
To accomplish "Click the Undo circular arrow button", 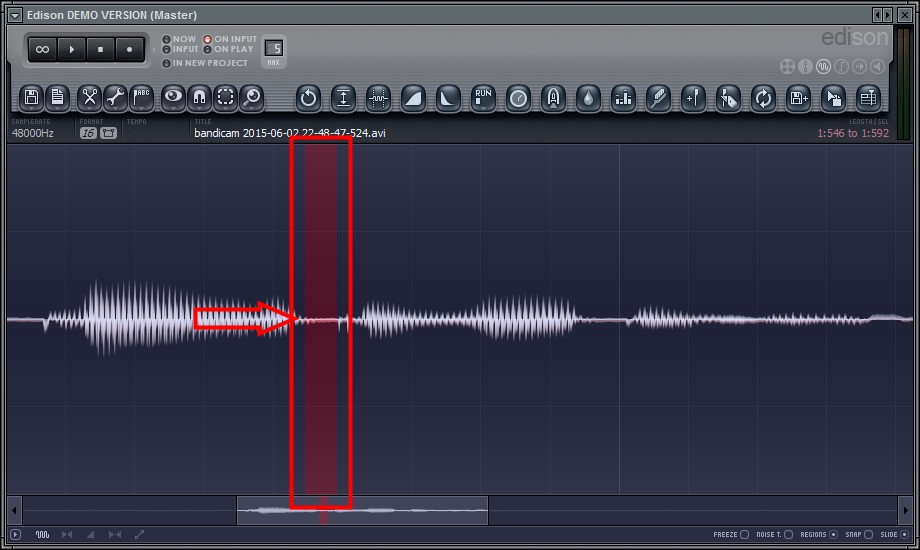I will [x=309, y=98].
